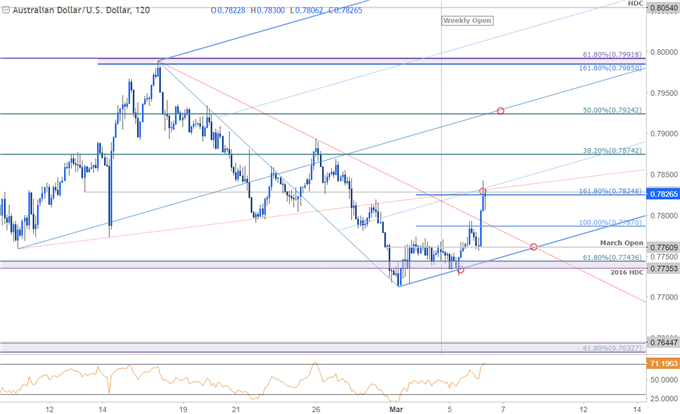Image resolution: width=680 pixels, height=414 pixels.
Task: Click the 161.80%(0.79850) Fibonacci label
Action: [610, 68]
